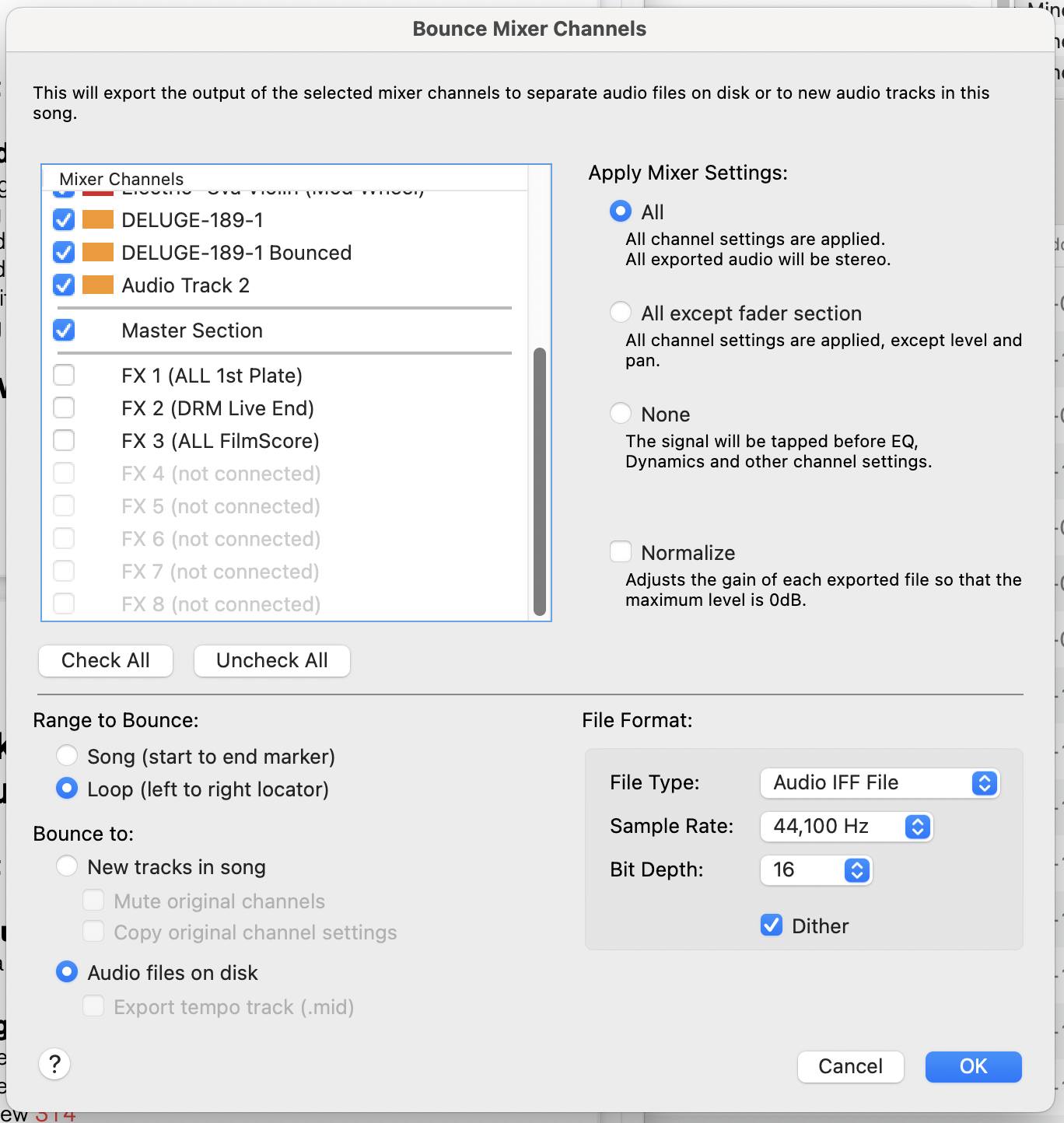Open the Bit Depth dropdown
This screenshot has width=1064, height=1123.
click(x=816, y=869)
